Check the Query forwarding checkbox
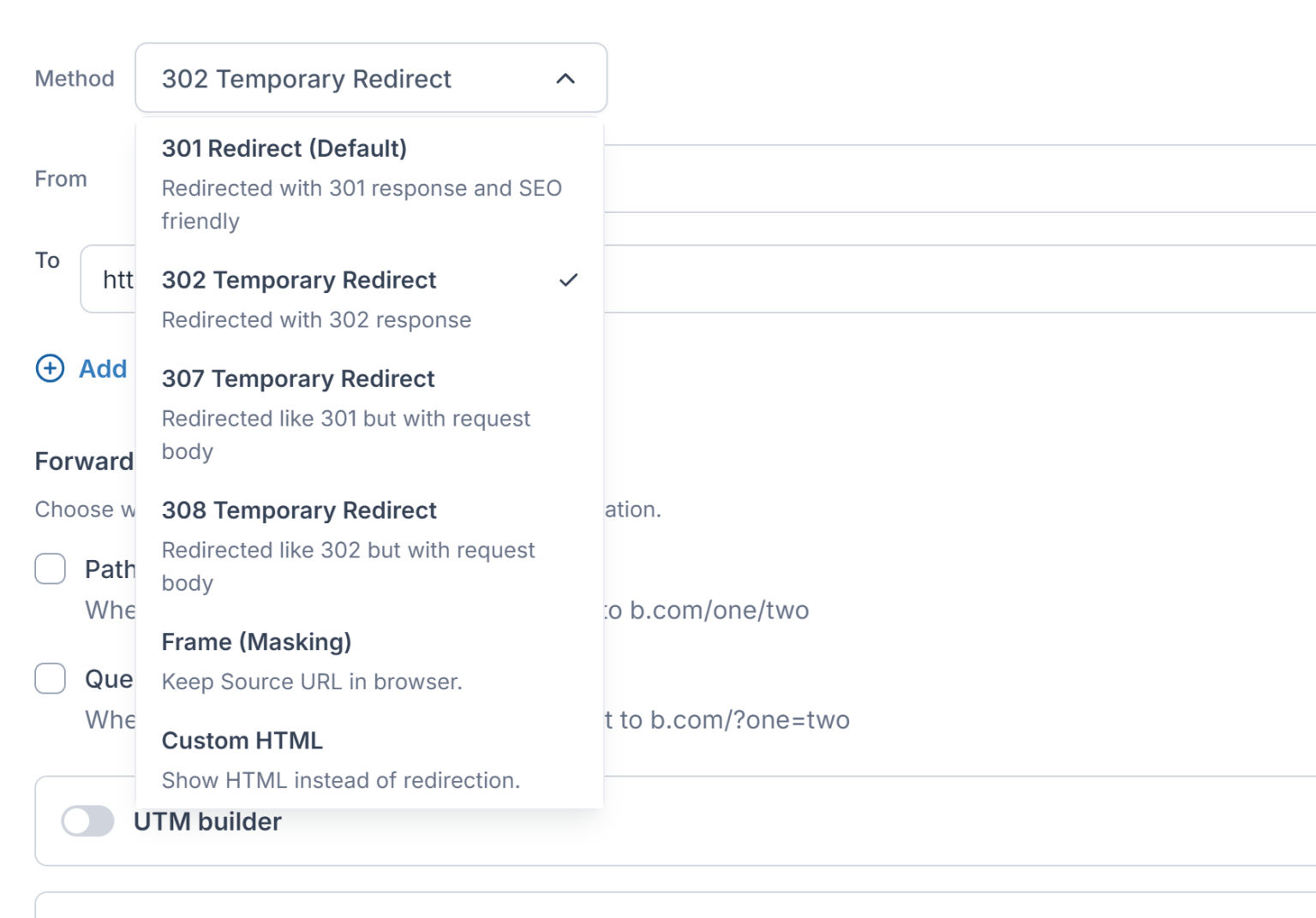This screenshot has width=1316, height=918. [50, 678]
